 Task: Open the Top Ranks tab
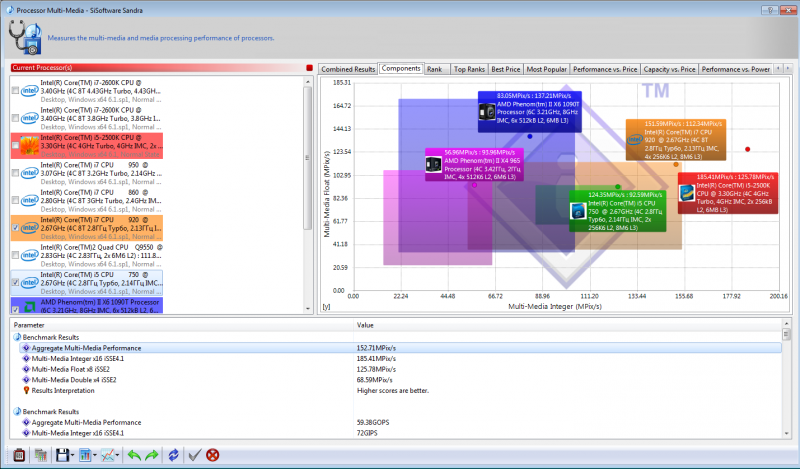pos(469,69)
